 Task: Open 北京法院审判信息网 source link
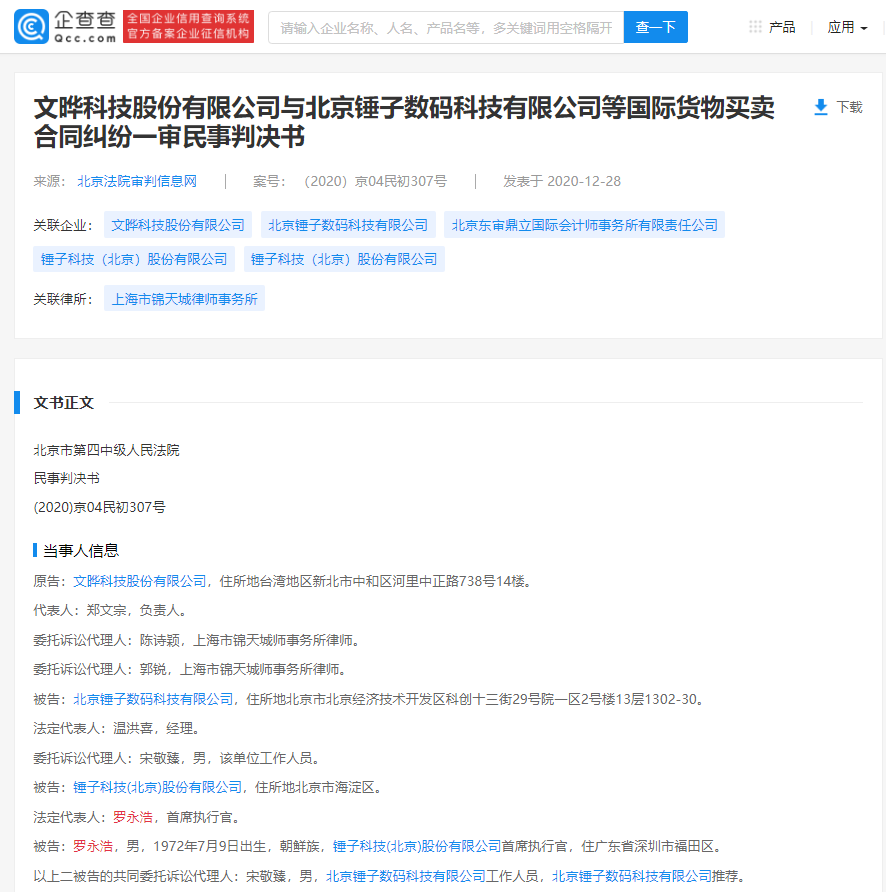(137, 181)
